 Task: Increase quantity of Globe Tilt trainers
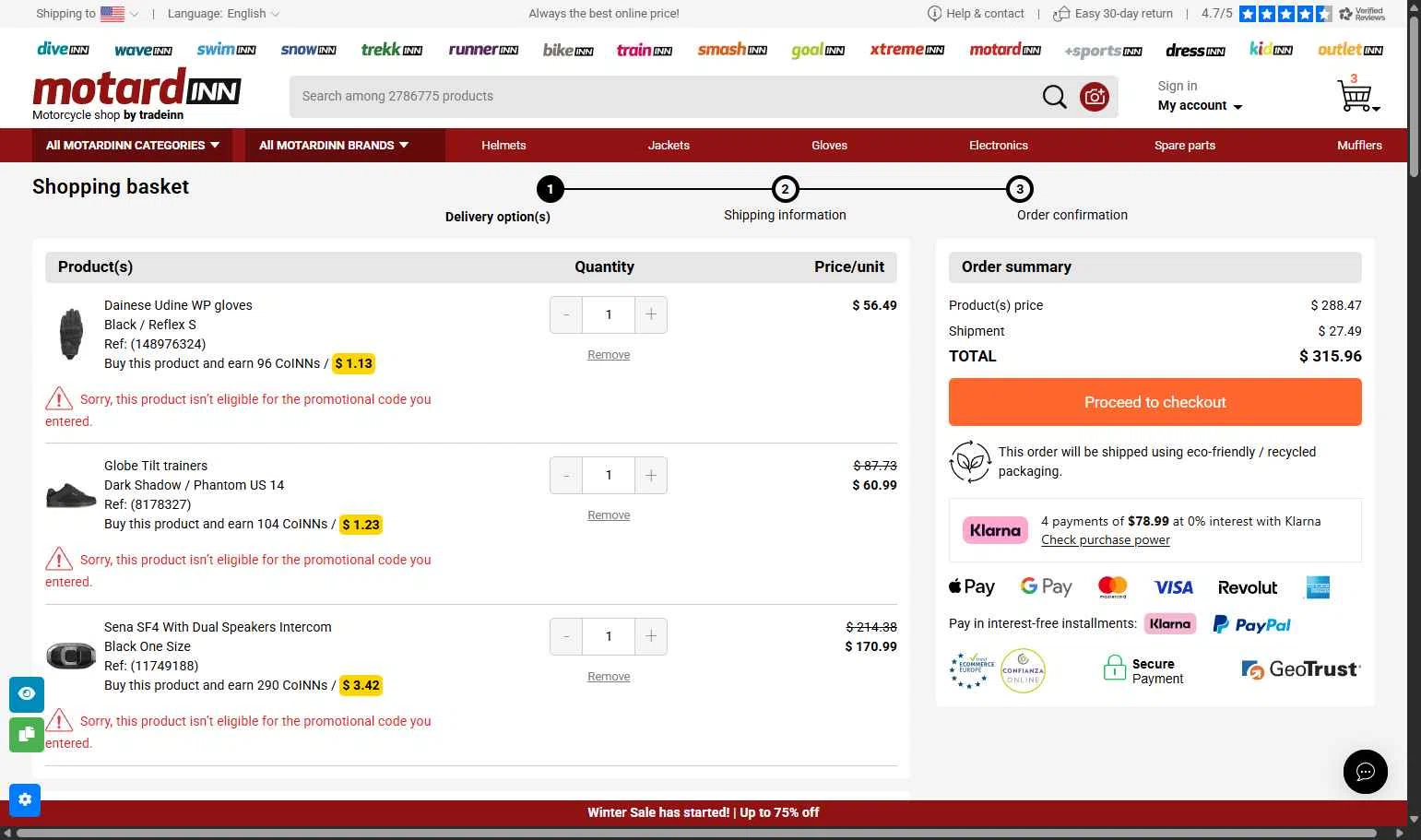click(651, 476)
